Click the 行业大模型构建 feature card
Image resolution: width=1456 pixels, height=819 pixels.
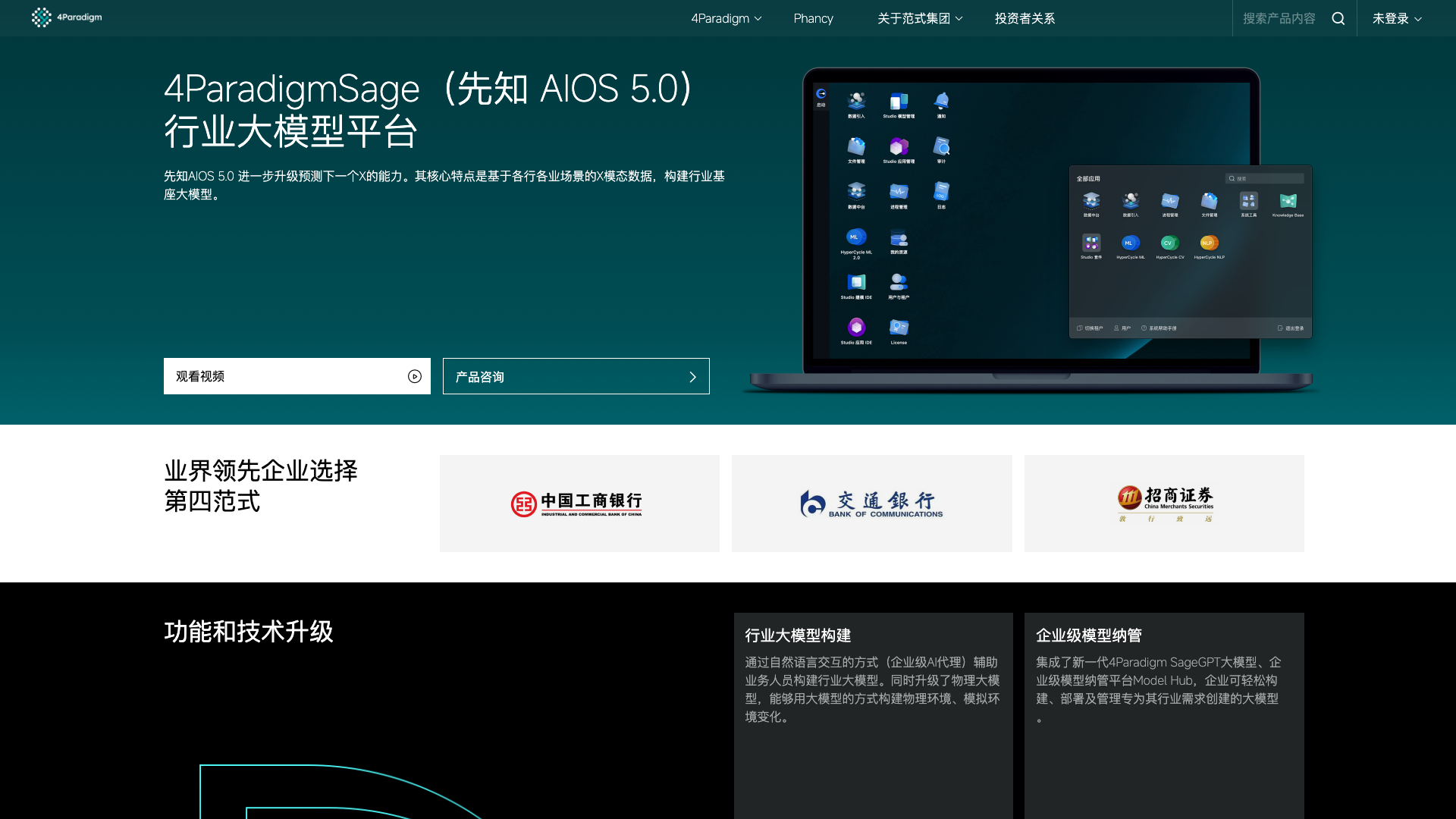(x=874, y=716)
